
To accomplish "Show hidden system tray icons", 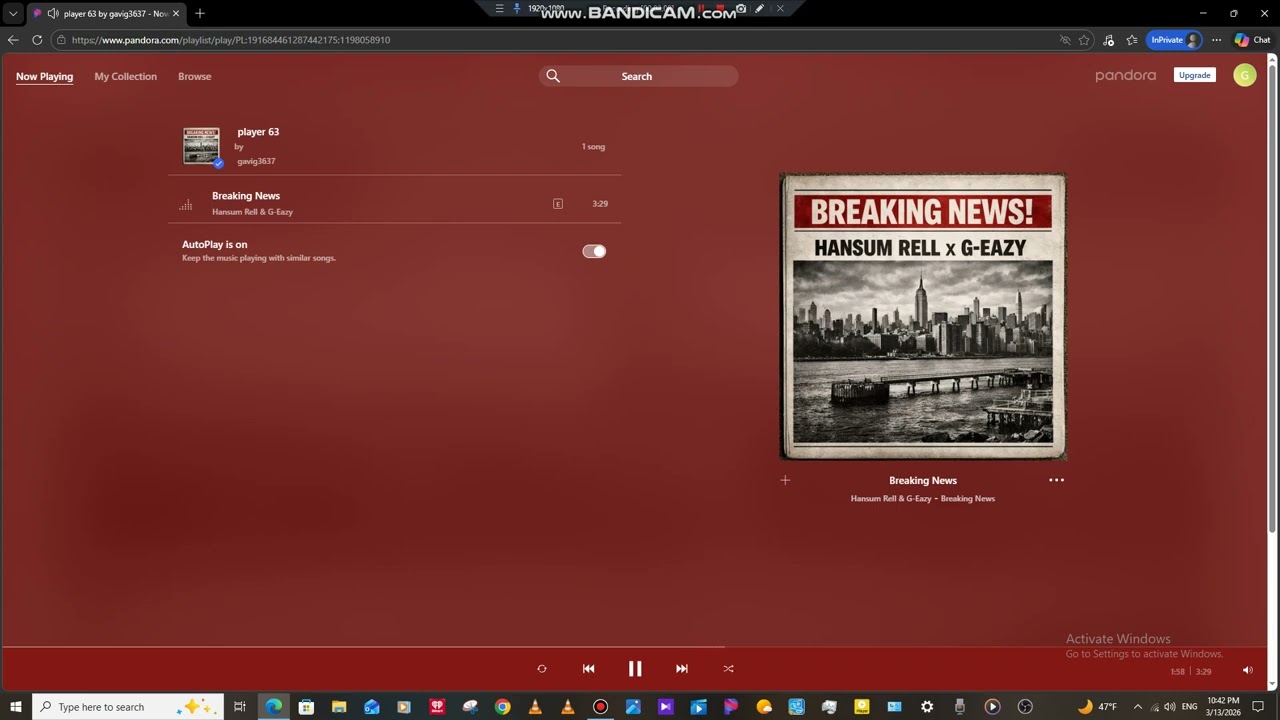I will (1137, 707).
